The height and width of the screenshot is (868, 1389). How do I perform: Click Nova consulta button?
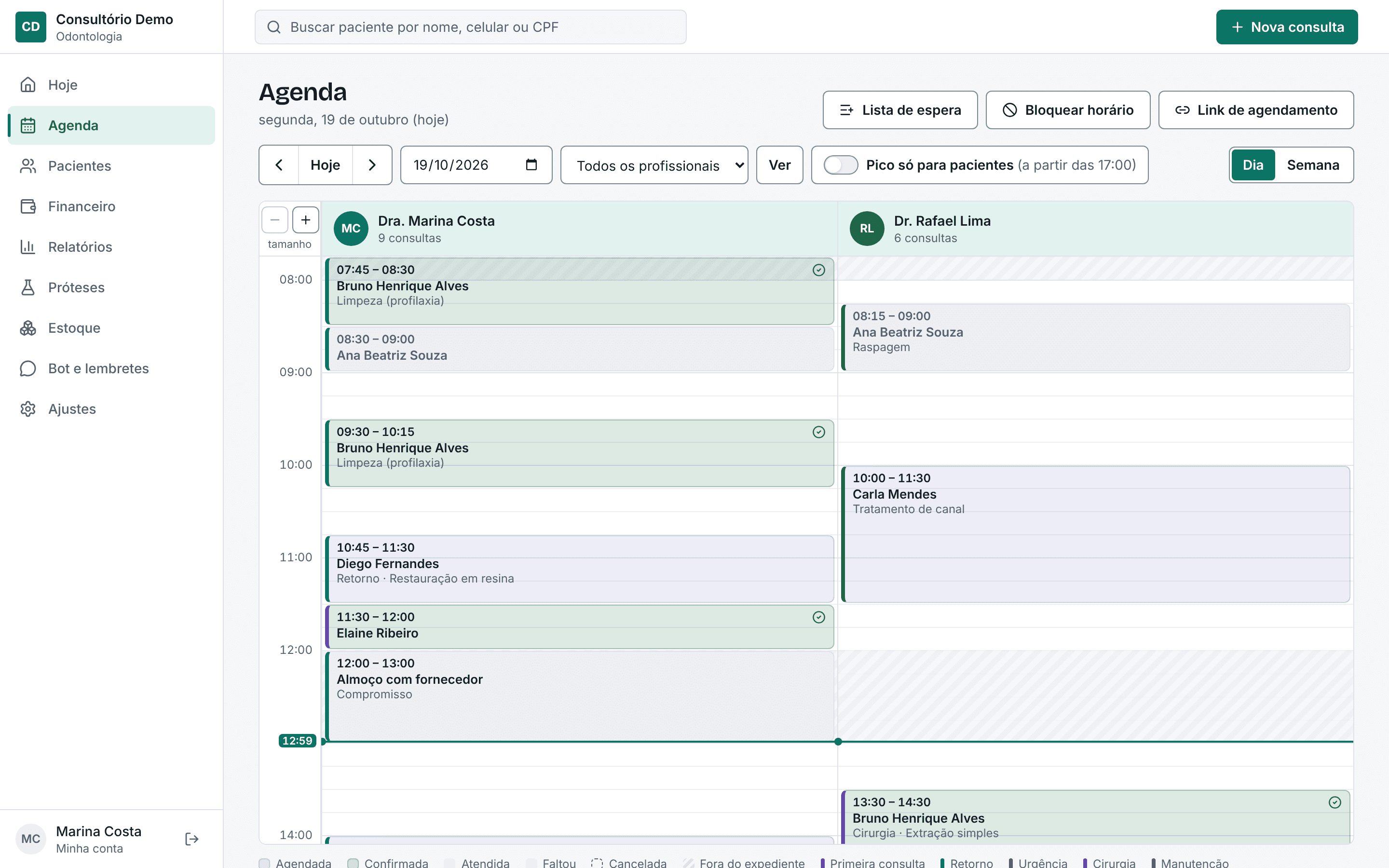1287,27
